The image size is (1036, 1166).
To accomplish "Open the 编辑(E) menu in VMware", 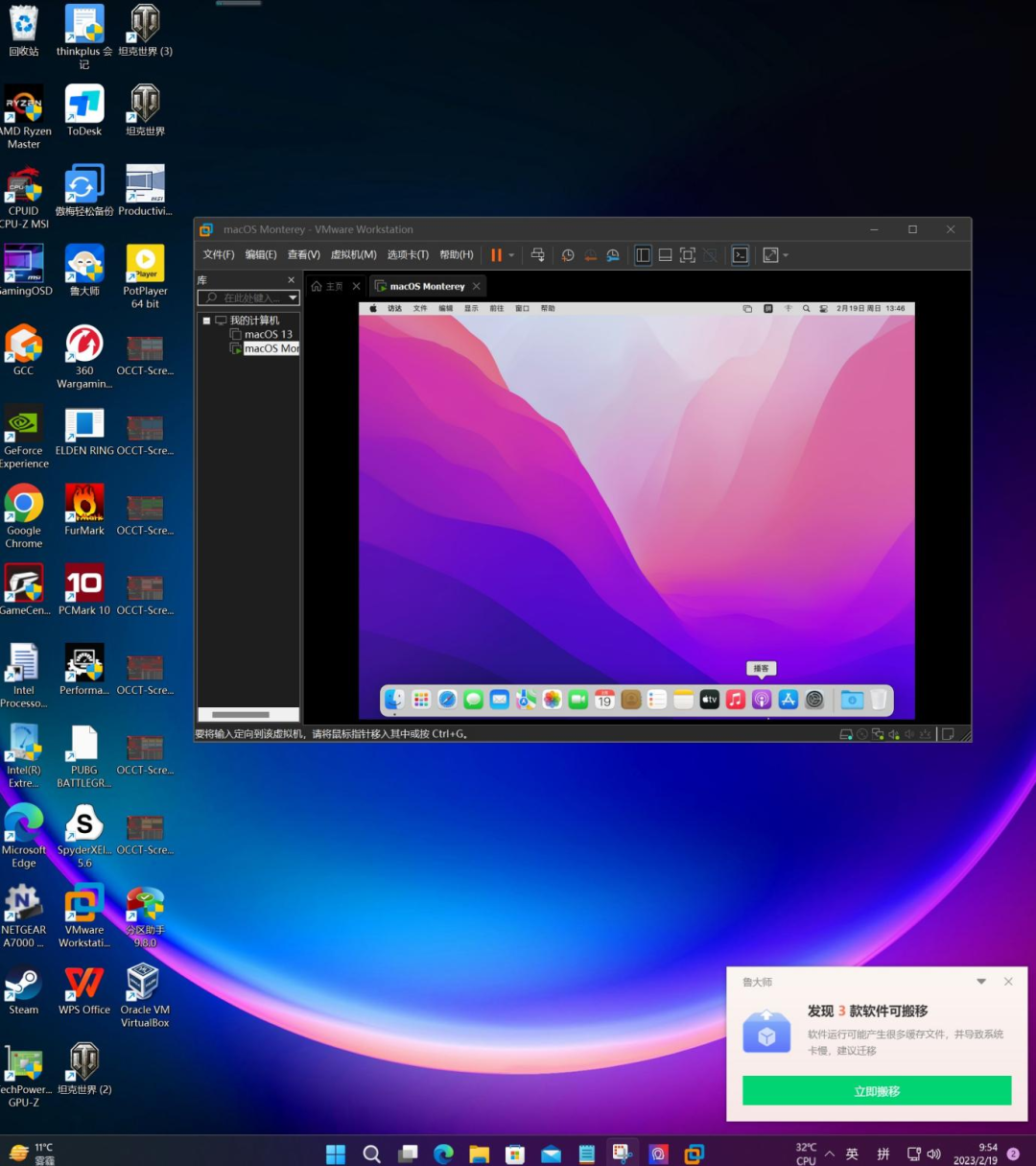I will point(261,255).
